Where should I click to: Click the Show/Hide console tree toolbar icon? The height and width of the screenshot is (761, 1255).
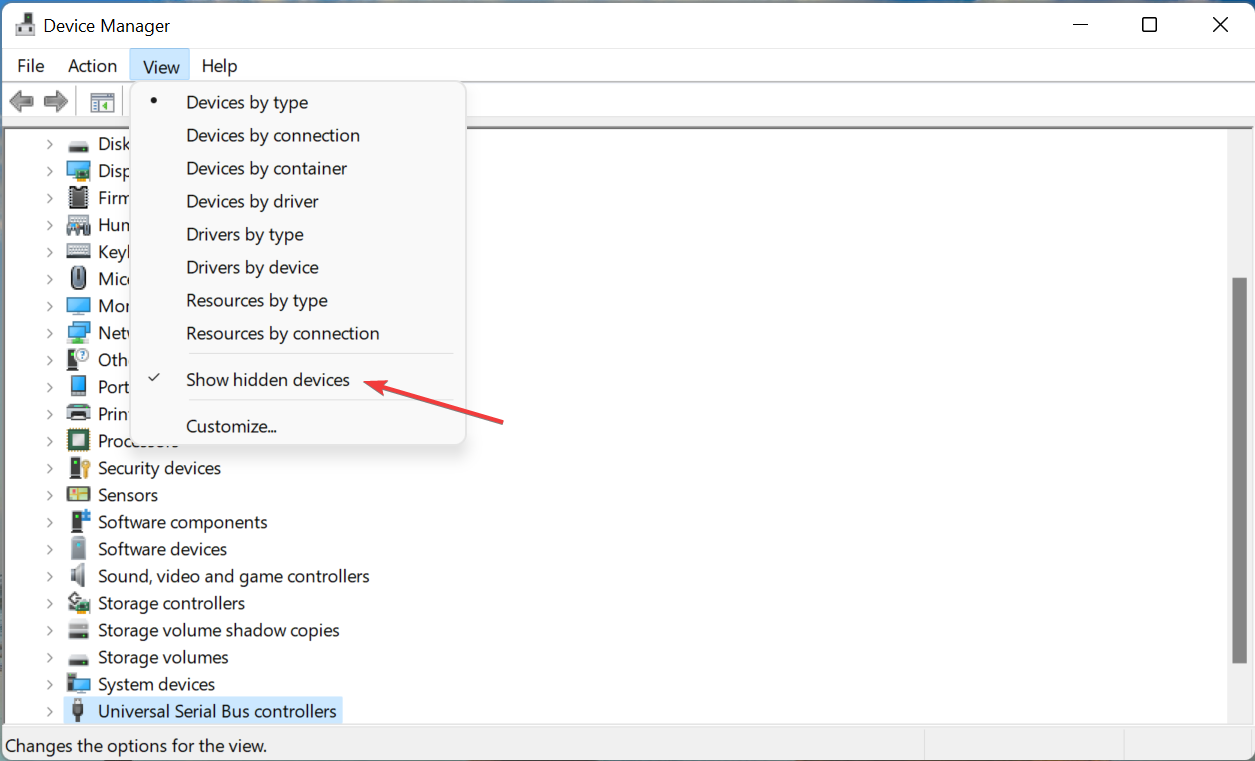pos(102,102)
